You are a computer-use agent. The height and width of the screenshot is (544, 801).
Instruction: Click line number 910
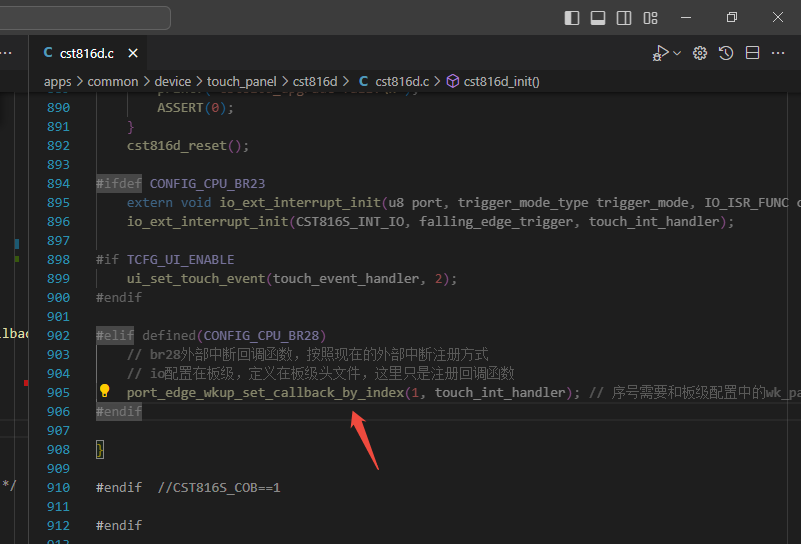[x=58, y=488]
